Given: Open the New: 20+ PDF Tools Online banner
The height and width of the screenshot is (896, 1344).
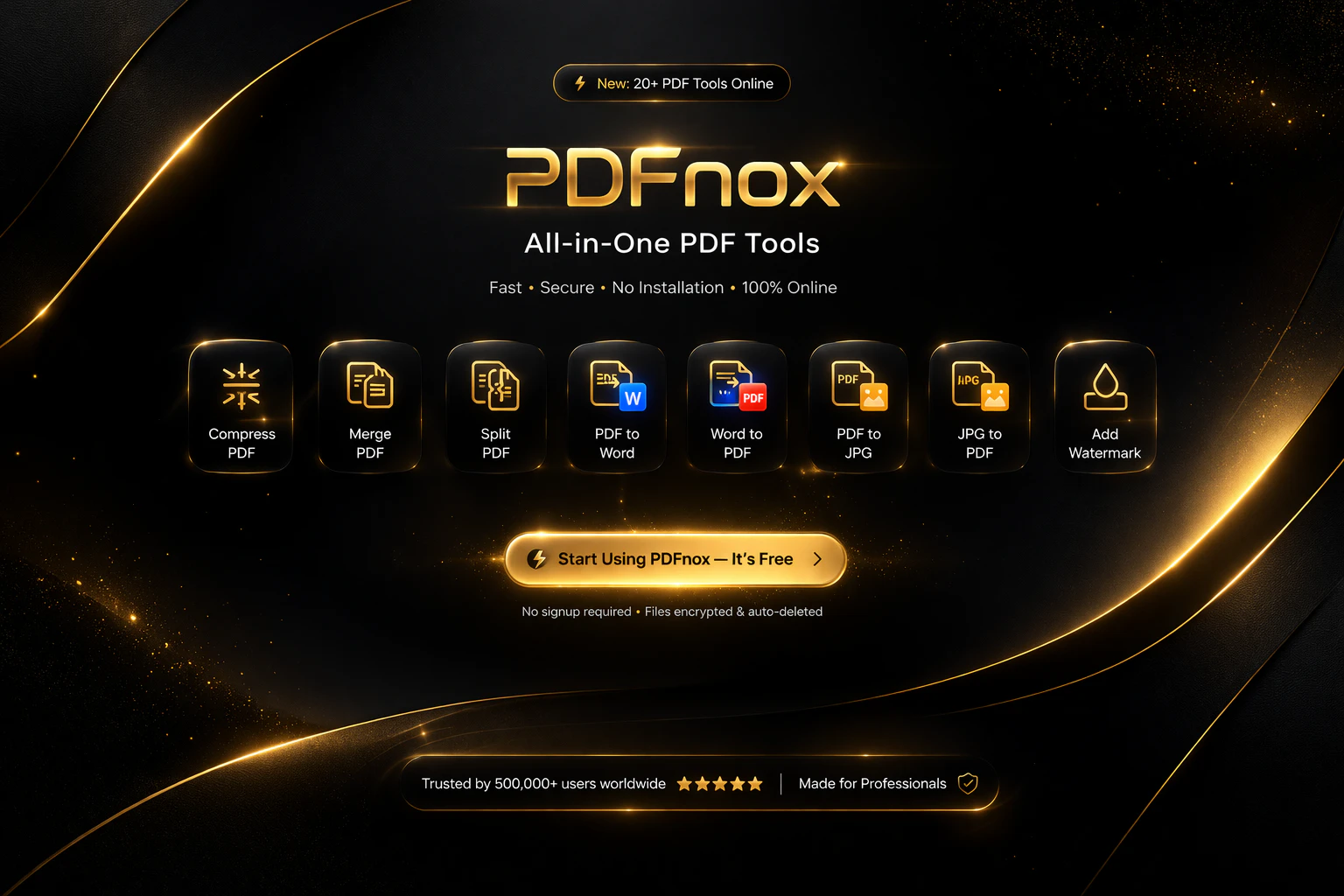Looking at the screenshot, I should (672, 83).
